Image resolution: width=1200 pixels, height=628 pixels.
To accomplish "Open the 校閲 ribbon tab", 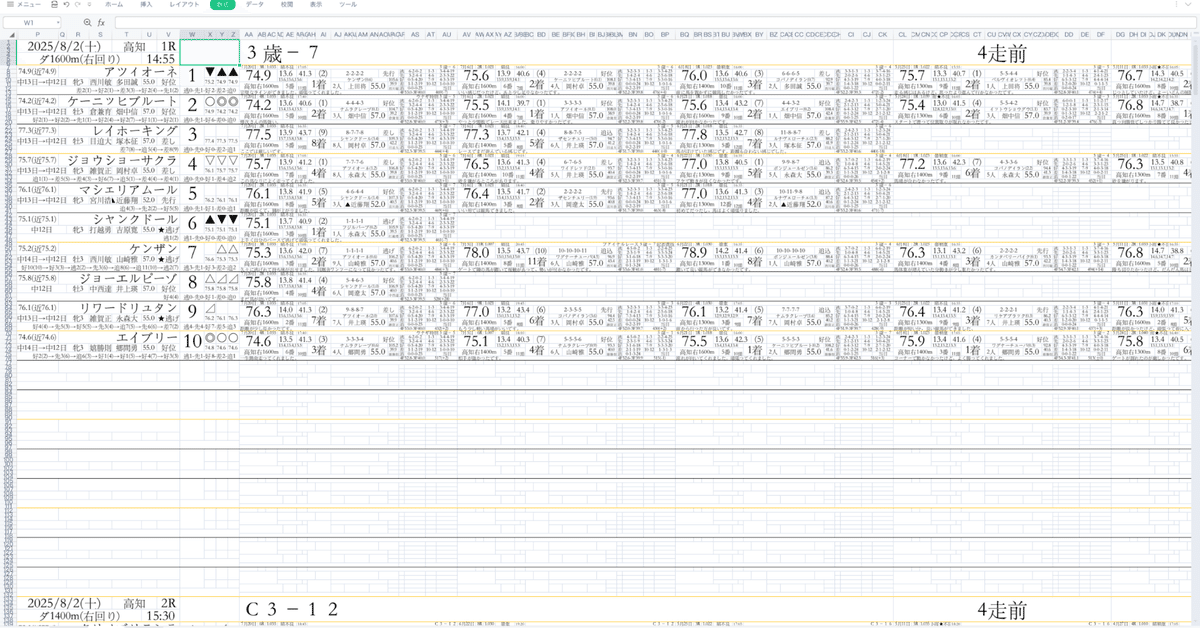I will click(287, 5).
